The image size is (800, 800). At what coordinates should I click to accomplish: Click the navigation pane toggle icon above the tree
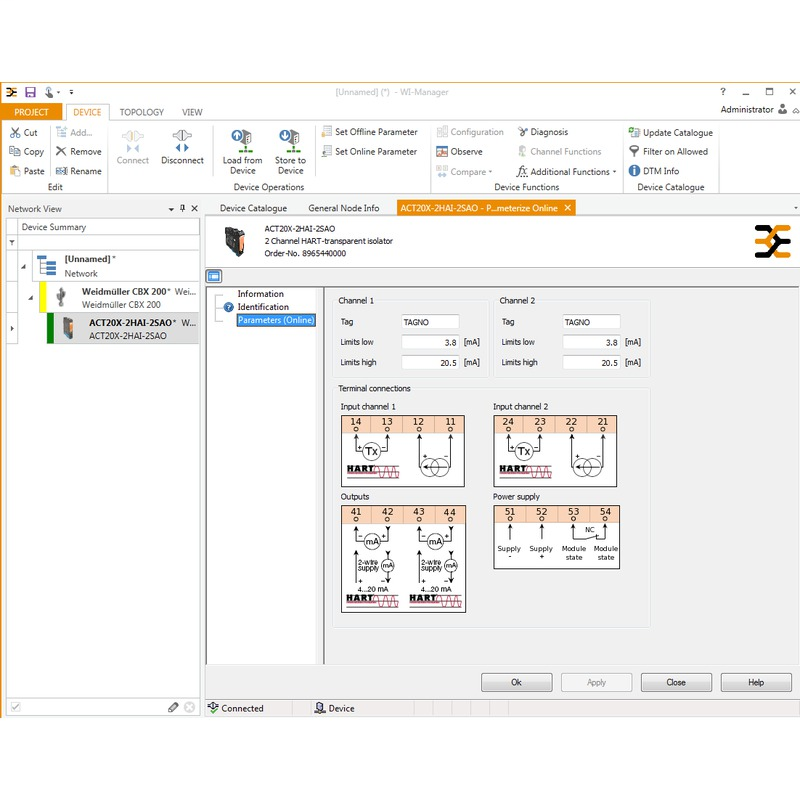[x=214, y=276]
